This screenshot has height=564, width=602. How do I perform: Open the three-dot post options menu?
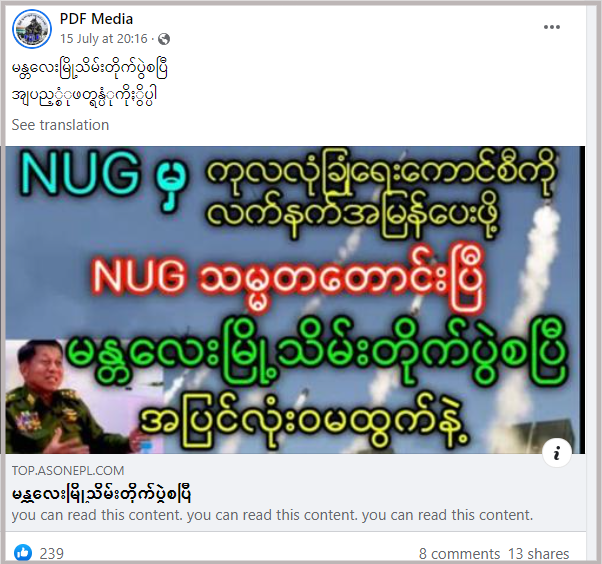[x=552, y=27]
